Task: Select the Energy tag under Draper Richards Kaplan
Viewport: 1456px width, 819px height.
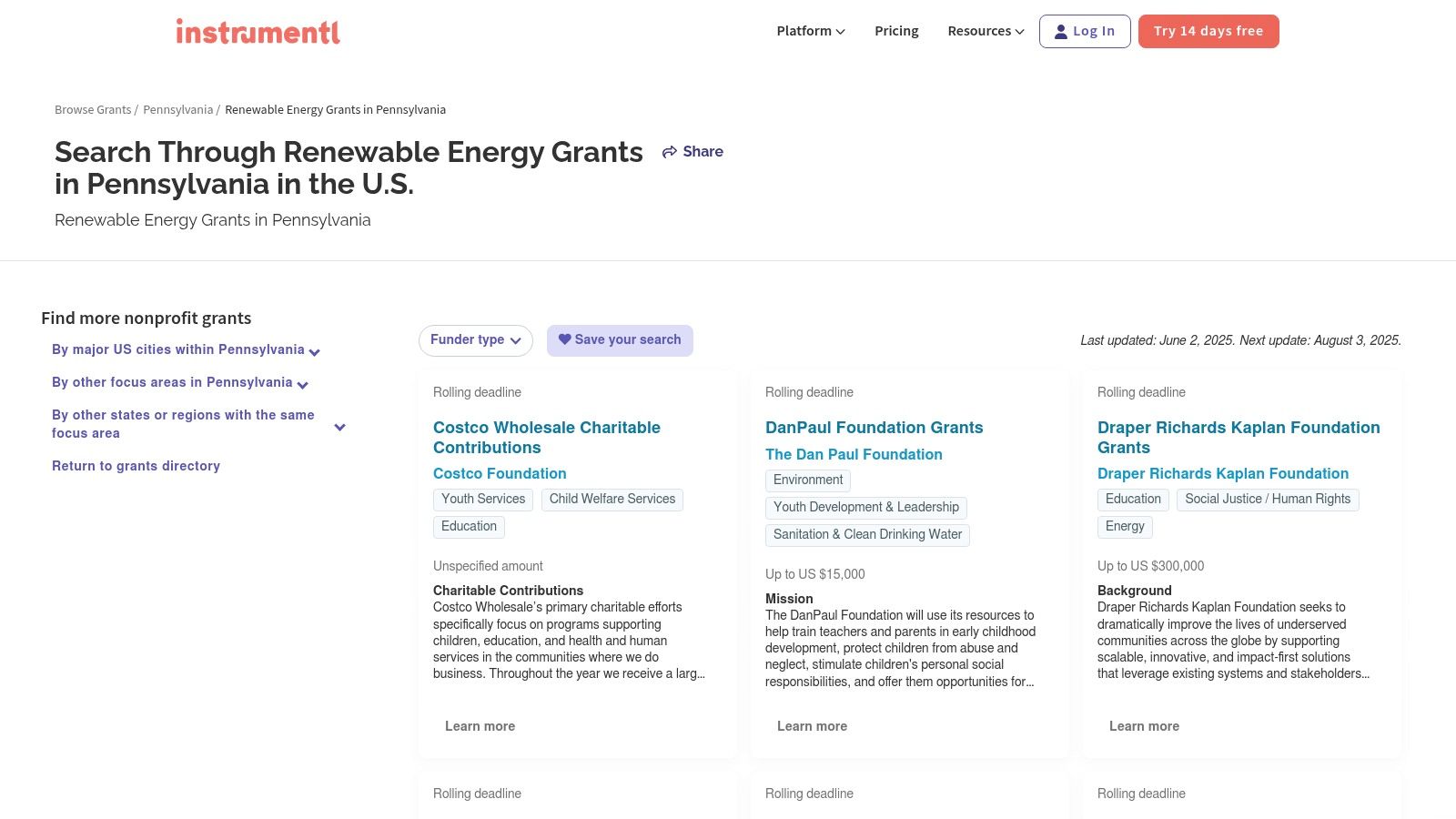Action: [x=1125, y=526]
